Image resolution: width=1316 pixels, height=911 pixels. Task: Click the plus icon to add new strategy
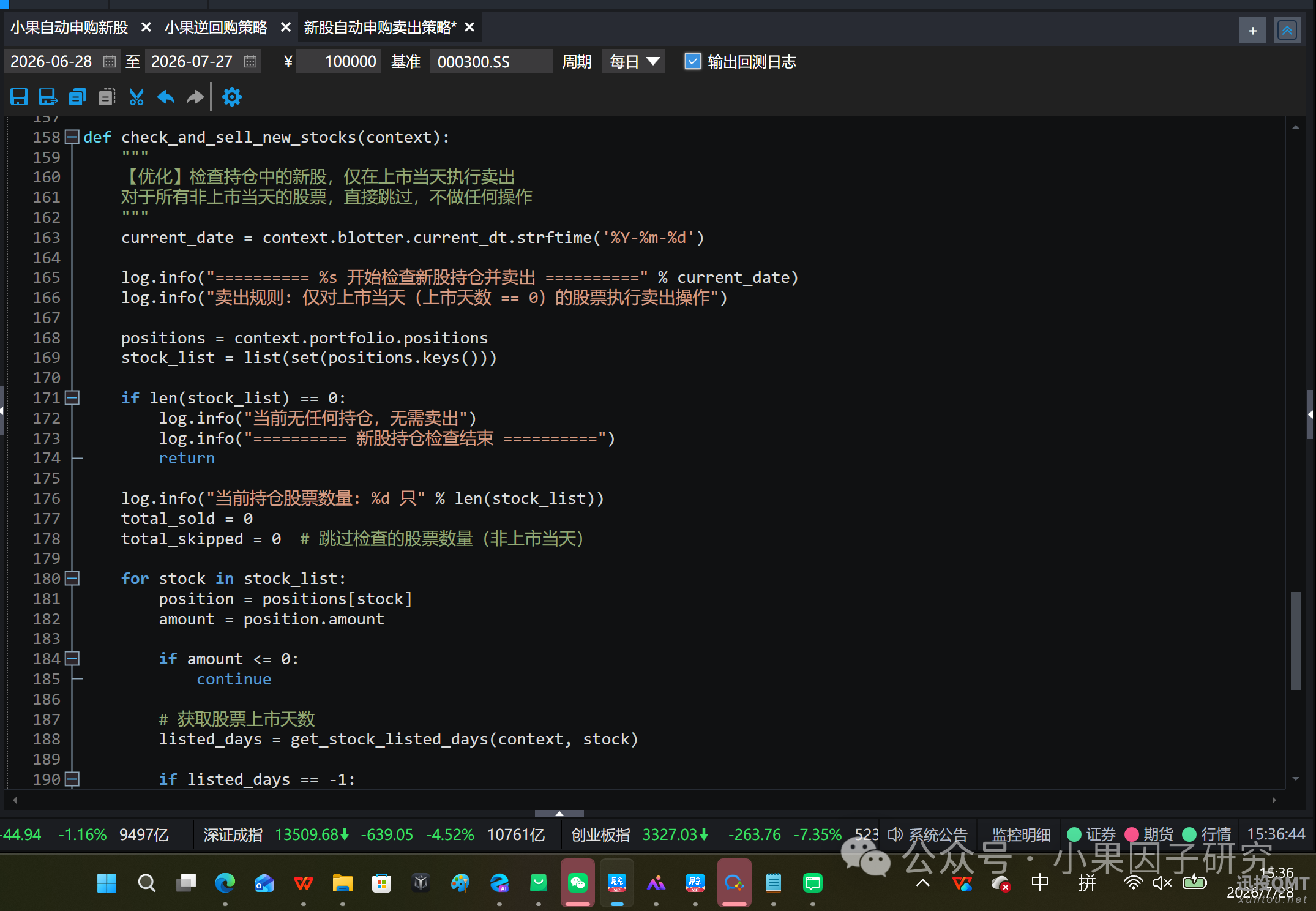(1253, 31)
